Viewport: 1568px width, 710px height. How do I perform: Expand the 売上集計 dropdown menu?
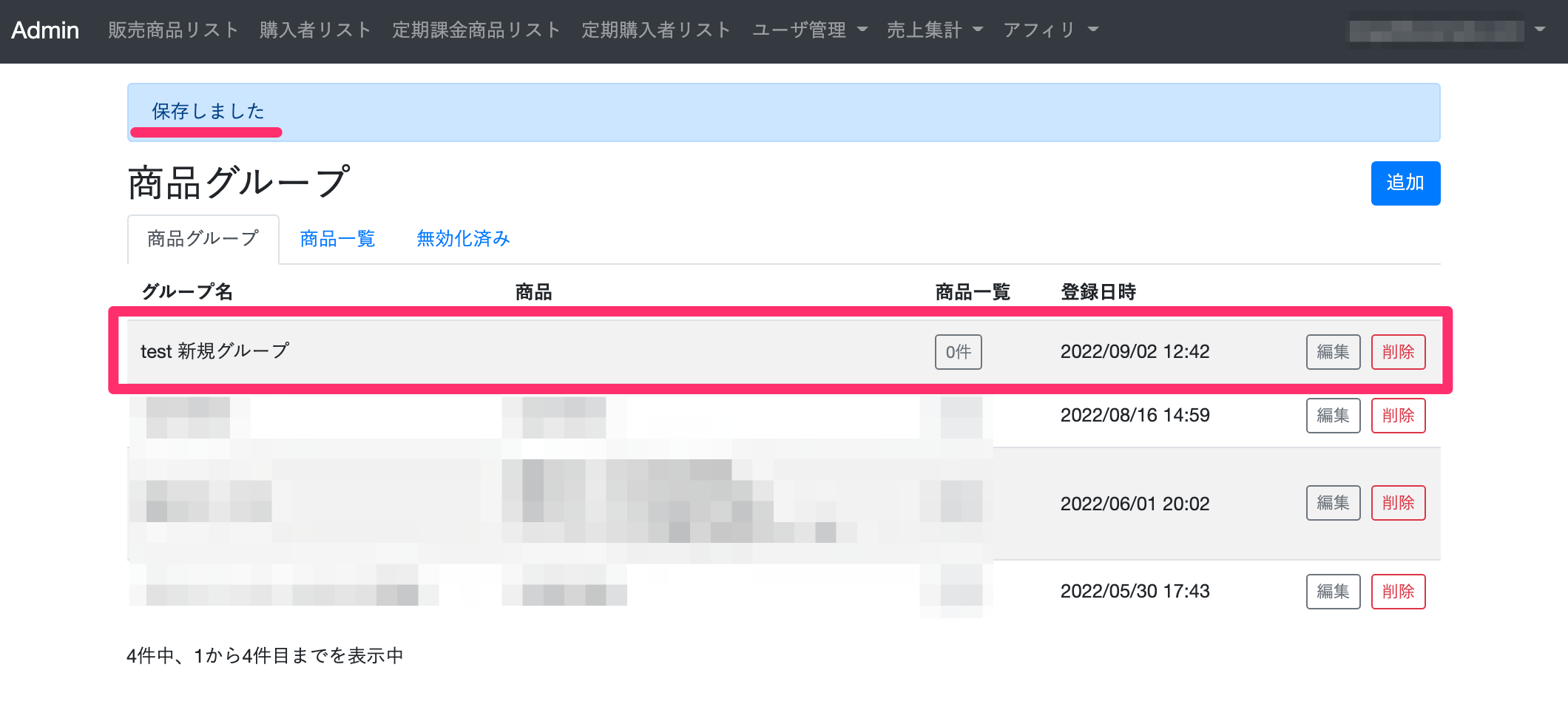934,30
